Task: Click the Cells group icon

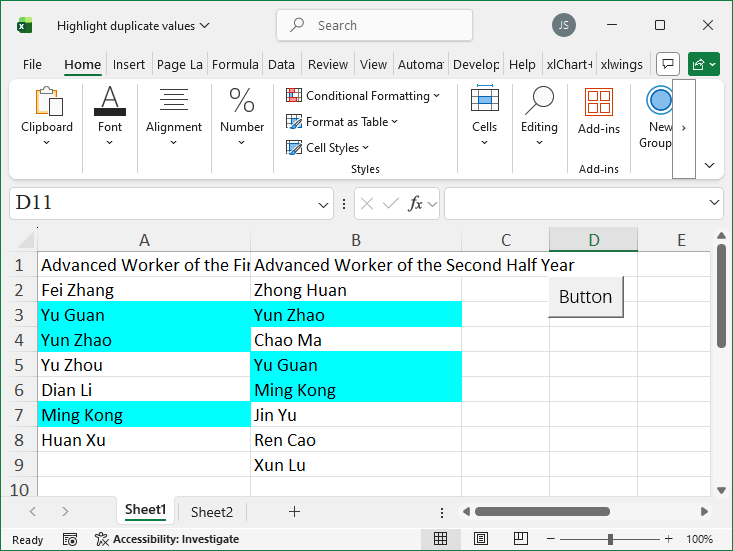Action: pos(484,102)
